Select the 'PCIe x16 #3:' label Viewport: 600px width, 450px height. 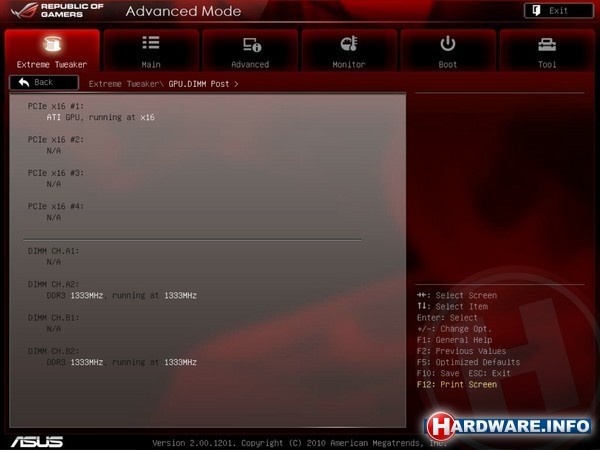[56, 173]
